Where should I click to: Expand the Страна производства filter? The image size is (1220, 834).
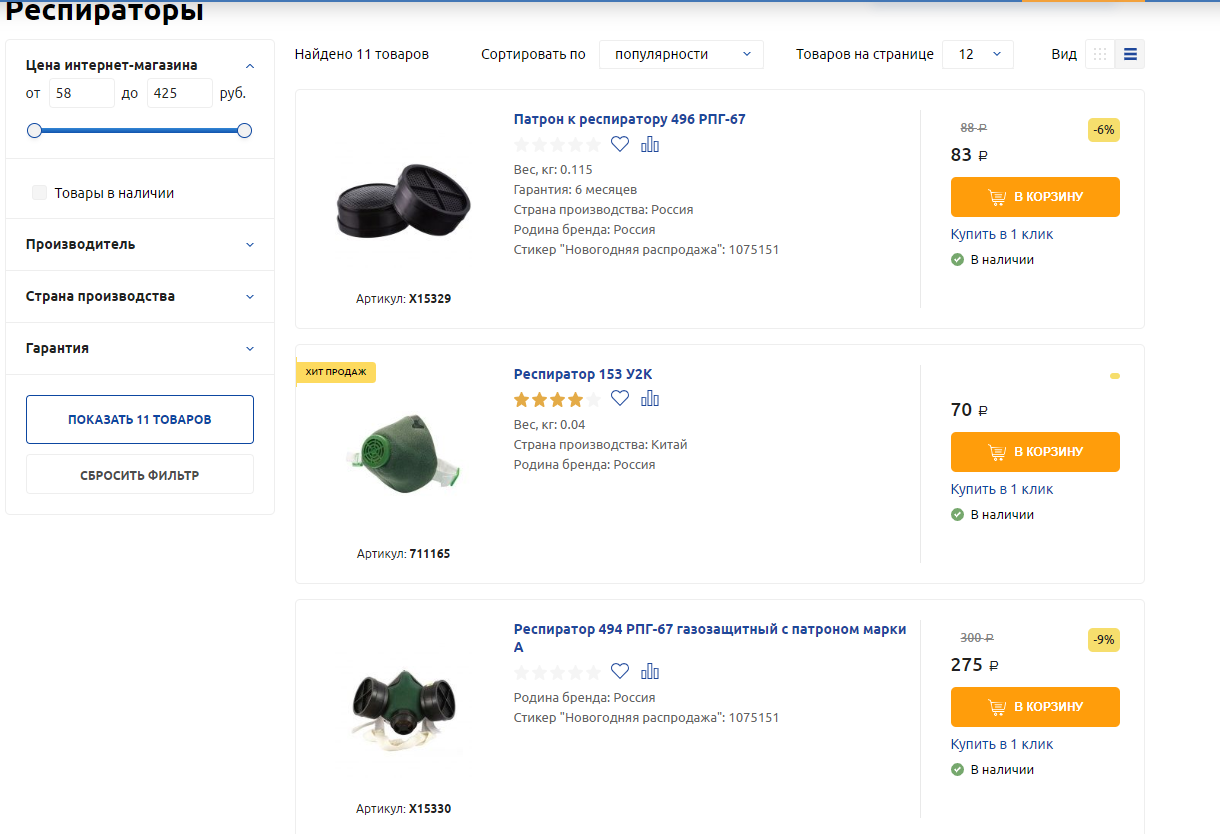click(140, 296)
